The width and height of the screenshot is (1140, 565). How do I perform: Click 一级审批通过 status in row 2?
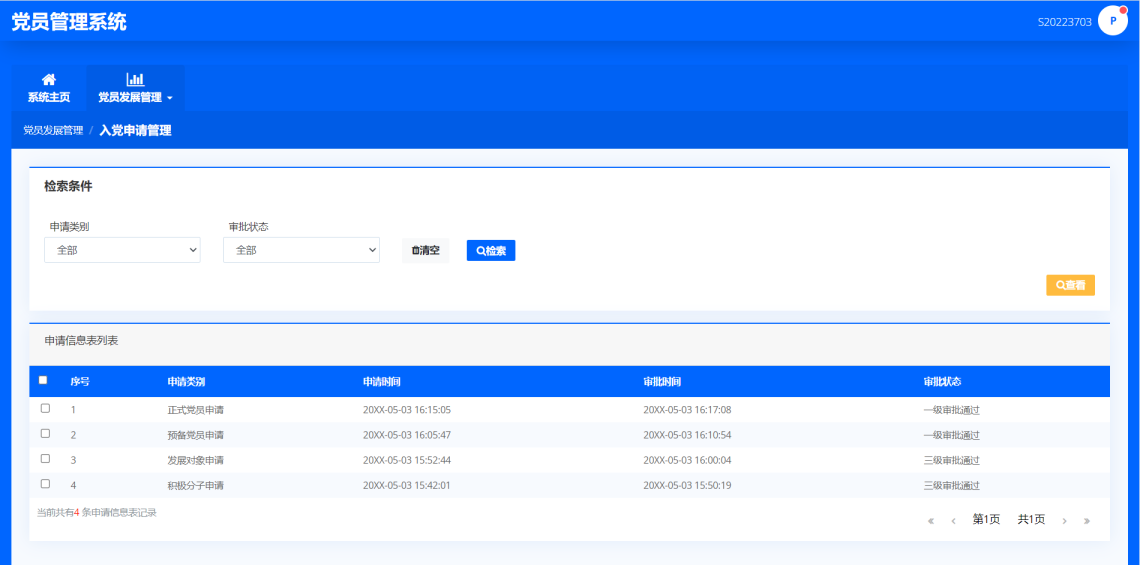click(952, 435)
